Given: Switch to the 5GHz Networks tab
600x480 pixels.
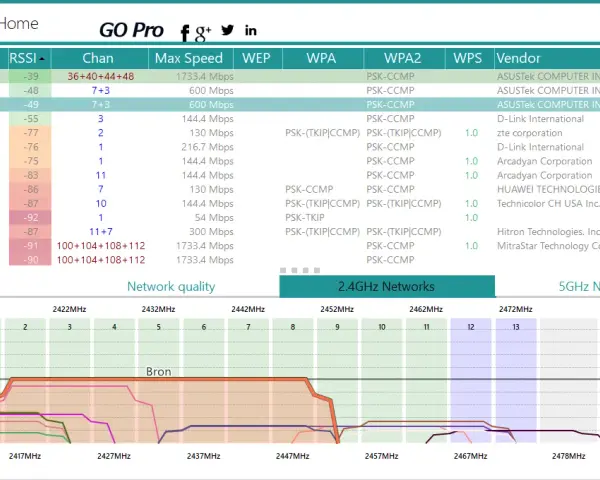Looking at the screenshot, I should point(579,286).
